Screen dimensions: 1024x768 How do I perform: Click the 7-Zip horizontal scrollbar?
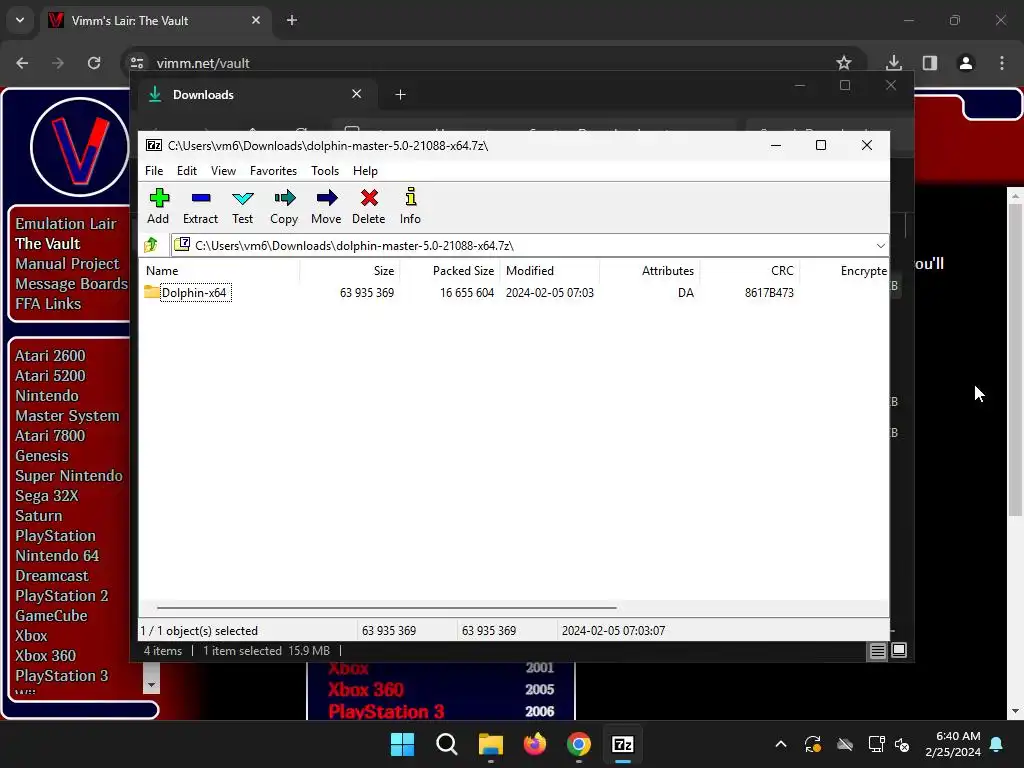(x=387, y=607)
